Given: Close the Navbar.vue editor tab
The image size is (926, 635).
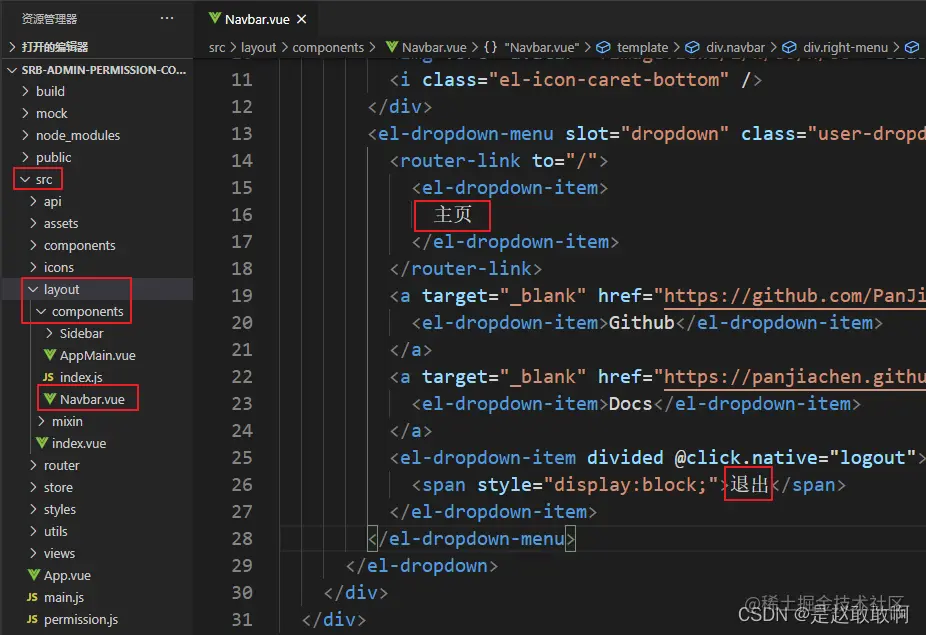Looking at the screenshot, I should click(301, 19).
